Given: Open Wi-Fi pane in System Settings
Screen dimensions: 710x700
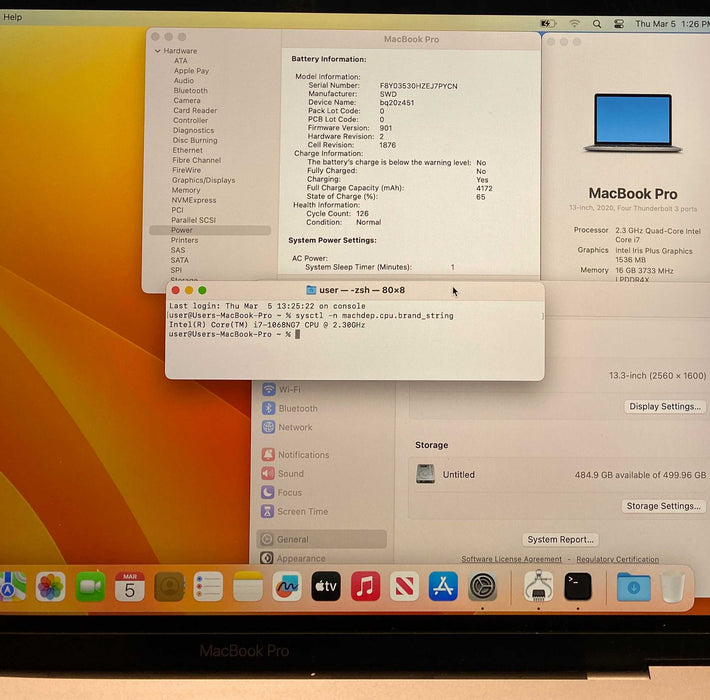Looking at the screenshot, I should coord(281,389).
